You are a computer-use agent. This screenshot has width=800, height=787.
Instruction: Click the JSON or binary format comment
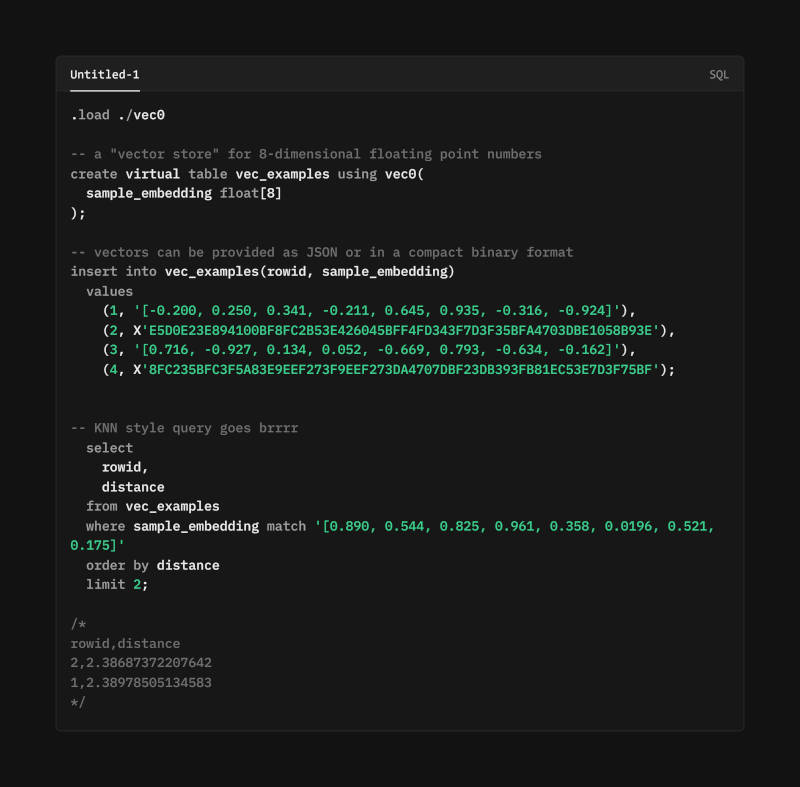point(322,252)
